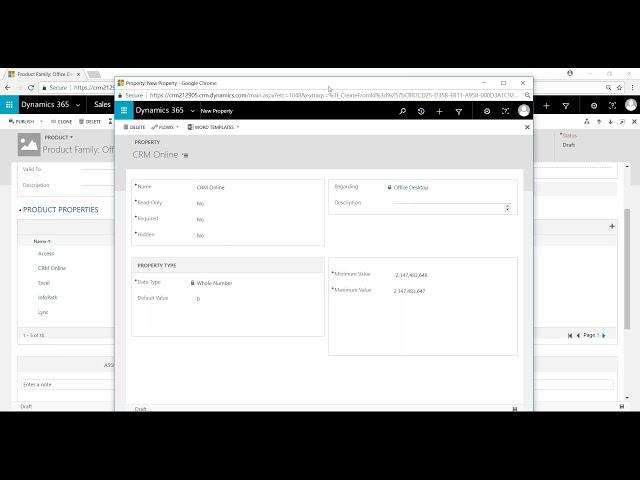Open the FLOWS dropdown in command bar
The width and height of the screenshot is (640, 480).
coord(165,127)
